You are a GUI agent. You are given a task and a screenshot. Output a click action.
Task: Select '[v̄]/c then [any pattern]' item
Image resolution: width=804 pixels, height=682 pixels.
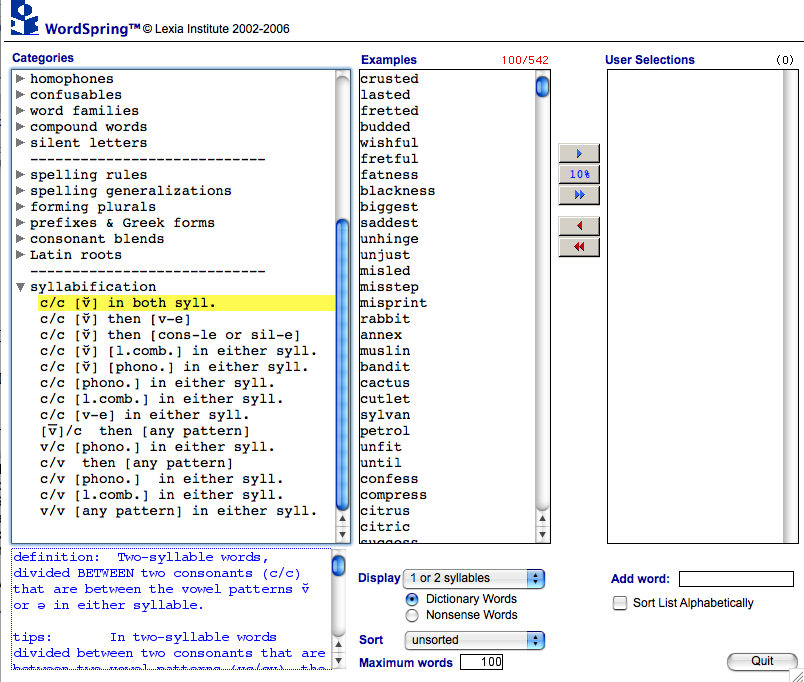pyautogui.click(x=145, y=431)
